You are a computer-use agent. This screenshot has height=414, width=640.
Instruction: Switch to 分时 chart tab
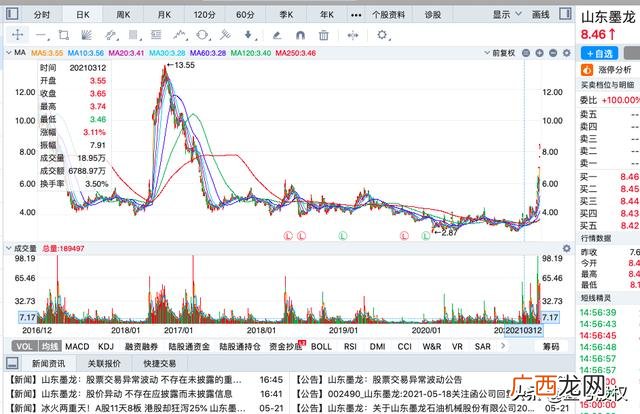[x=42, y=15]
